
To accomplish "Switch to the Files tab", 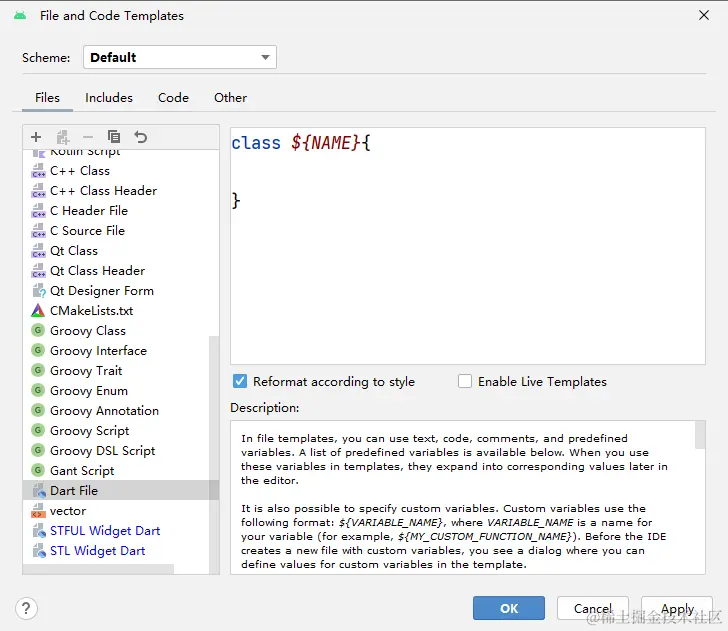I will point(47,98).
